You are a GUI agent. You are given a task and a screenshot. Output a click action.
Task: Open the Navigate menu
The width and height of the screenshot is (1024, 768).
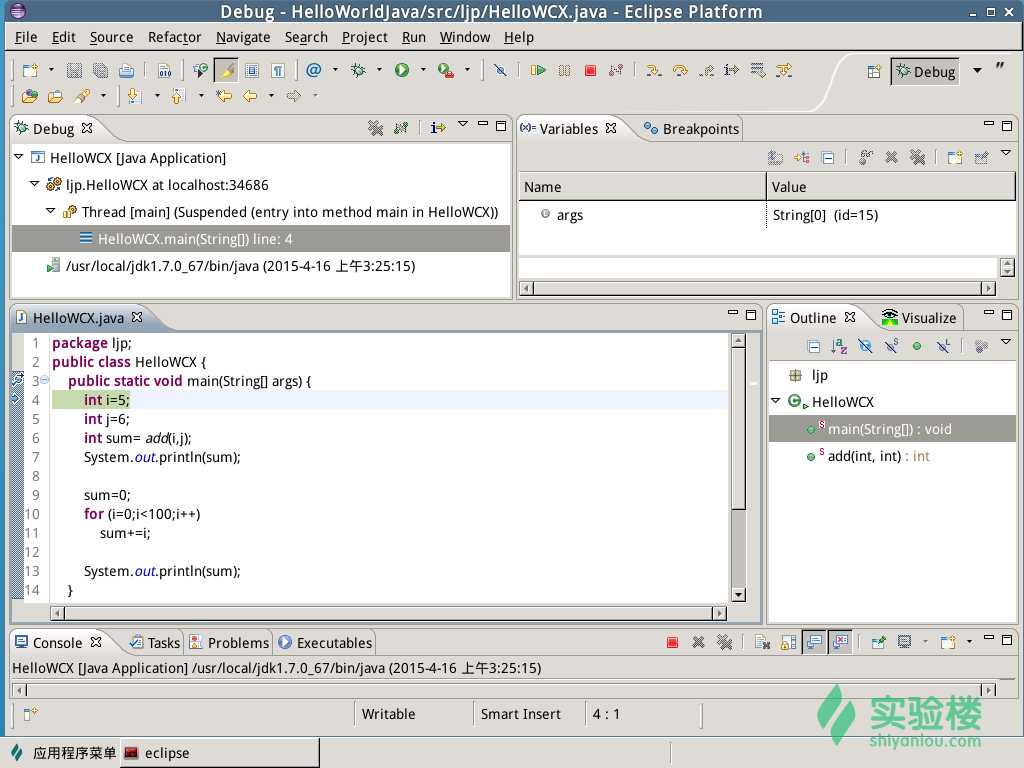point(243,37)
